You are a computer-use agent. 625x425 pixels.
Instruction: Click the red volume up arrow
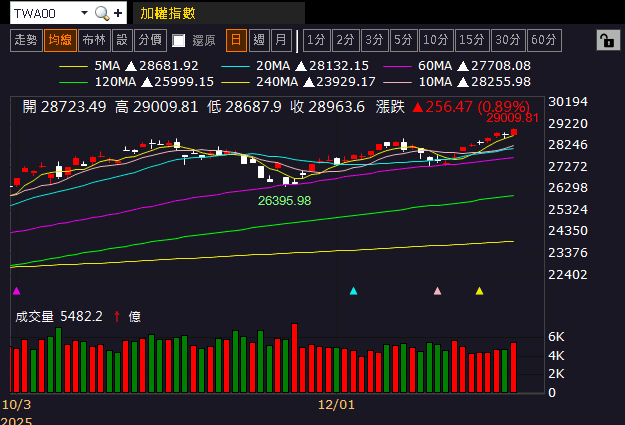pyautogui.click(x=117, y=317)
